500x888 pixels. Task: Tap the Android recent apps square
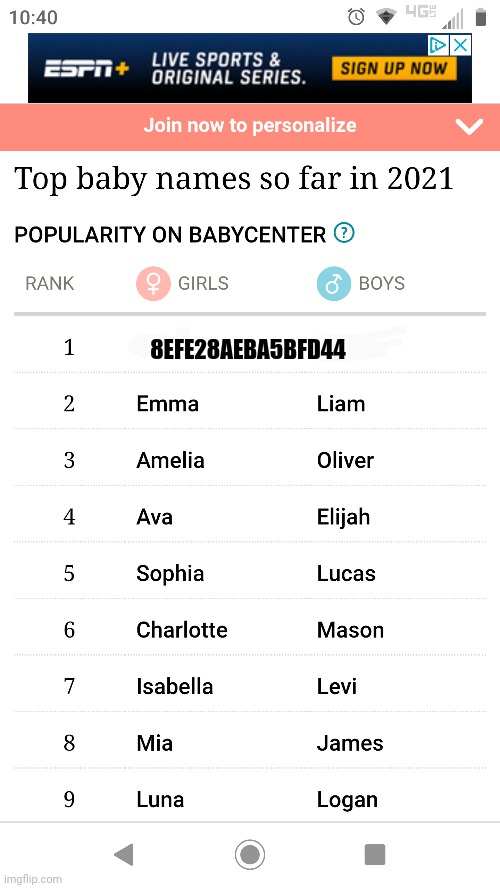375,855
